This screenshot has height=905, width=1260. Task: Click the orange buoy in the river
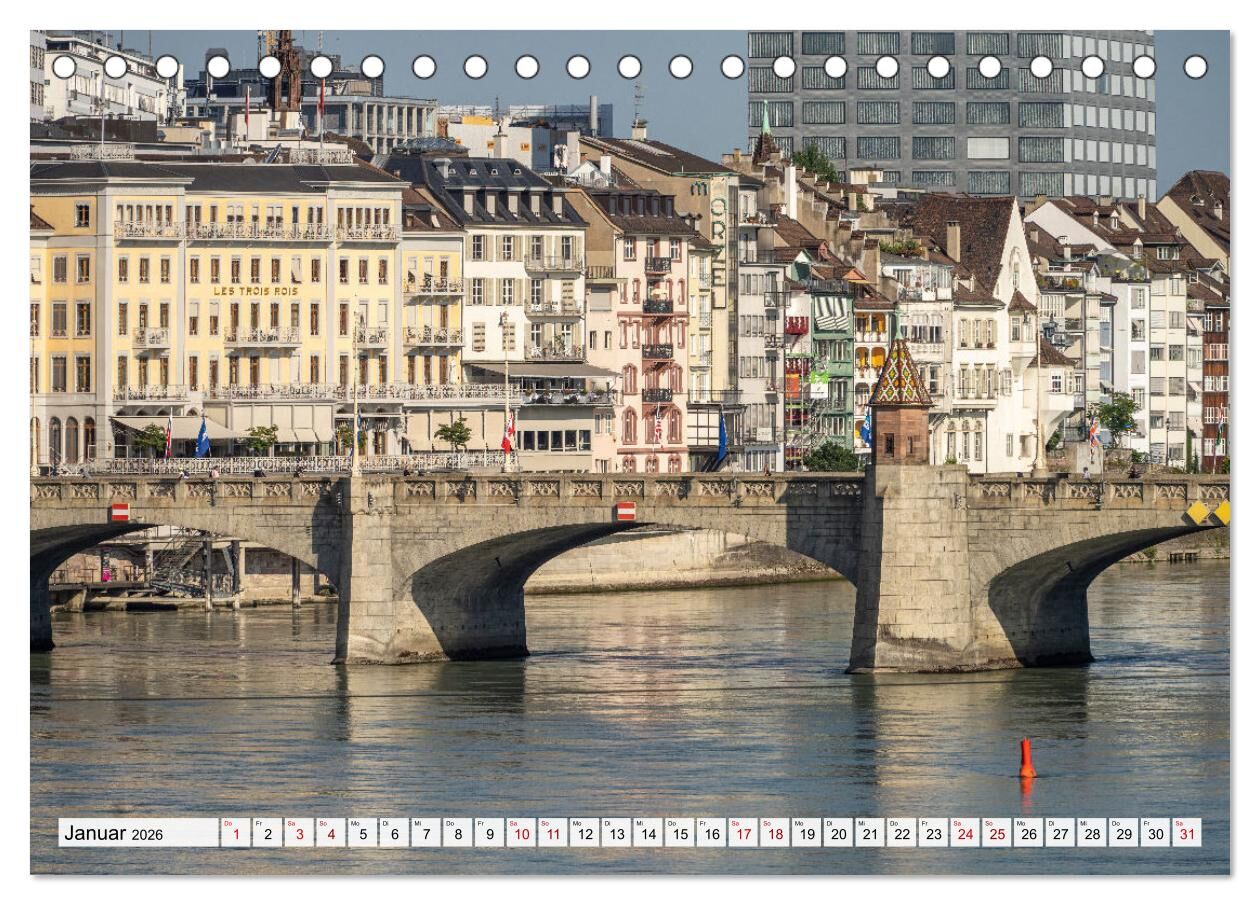point(1026,759)
